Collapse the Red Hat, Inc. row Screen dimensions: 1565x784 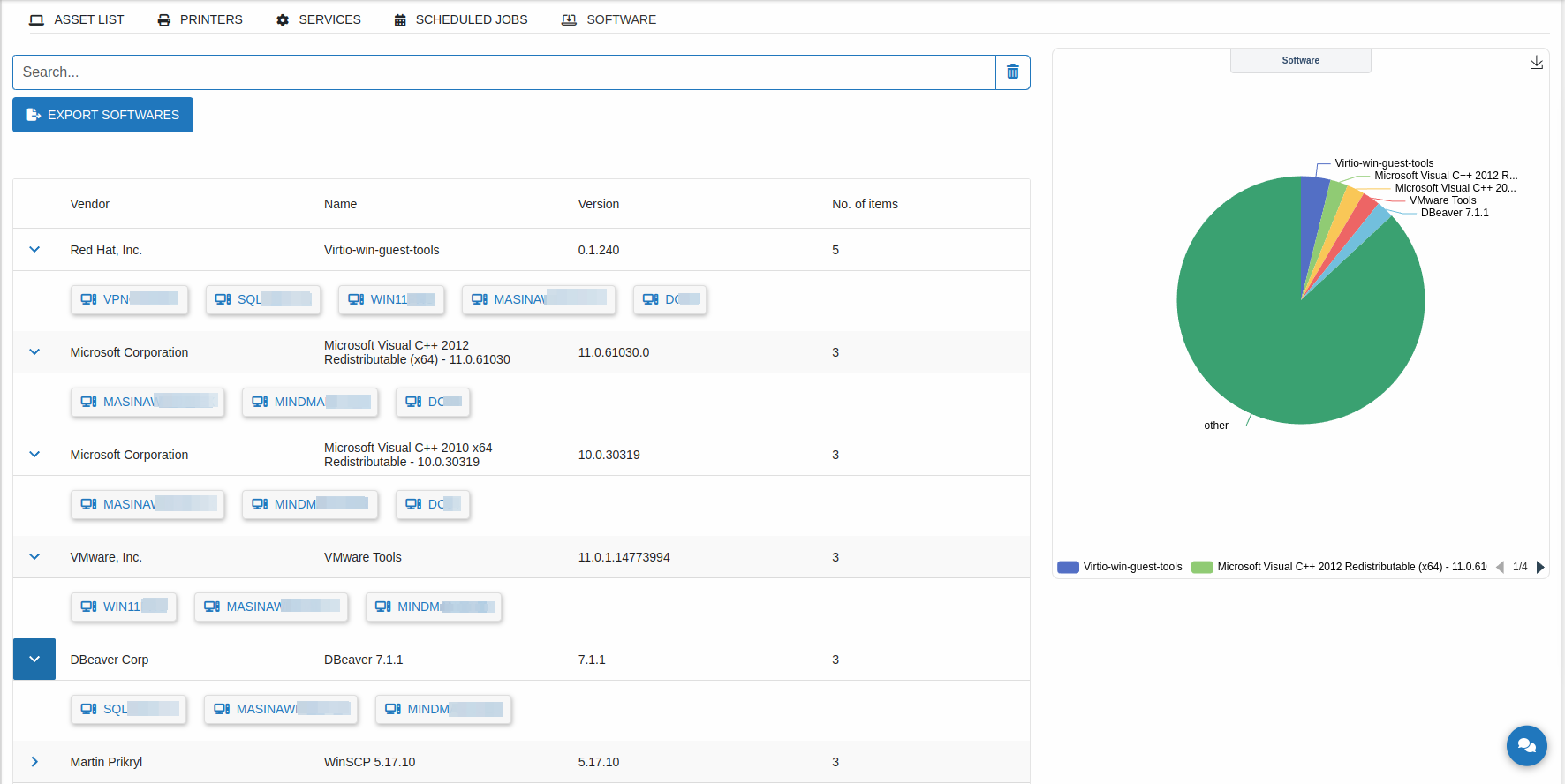tap(34, 250)
